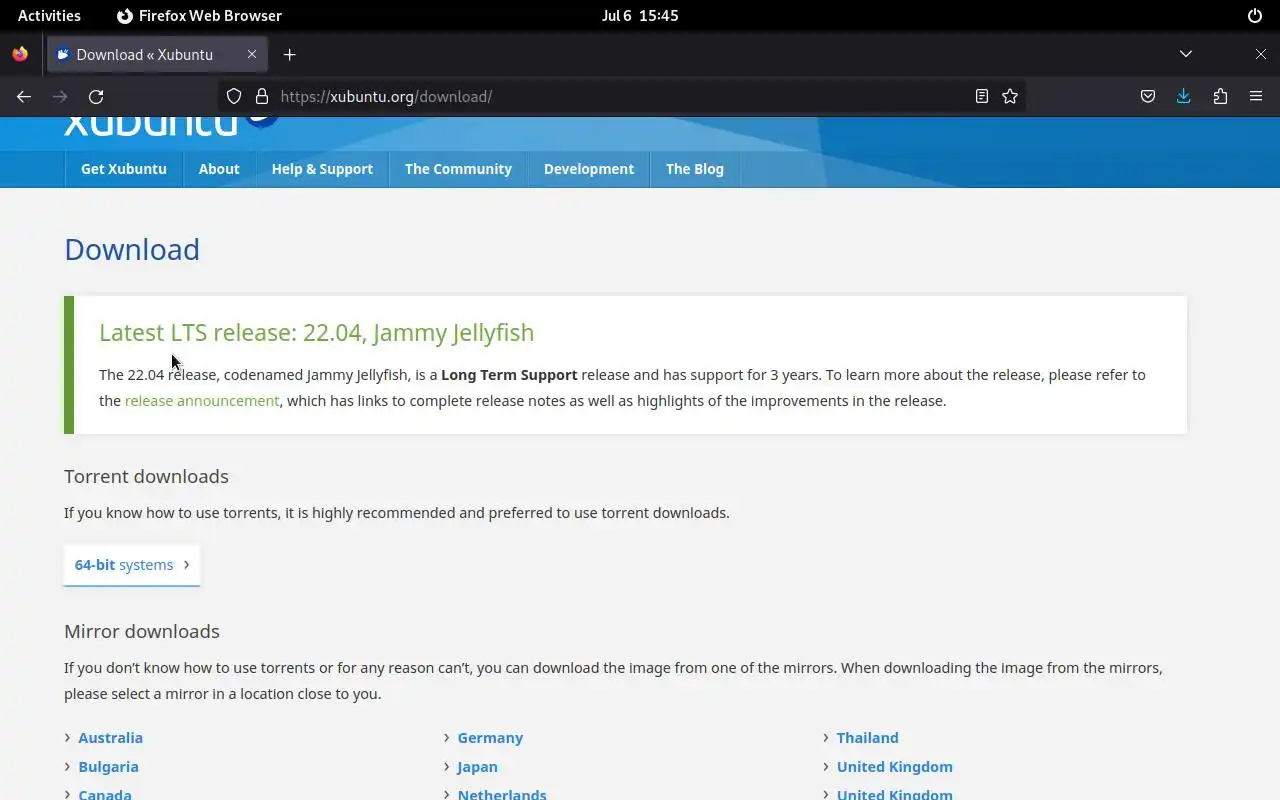Close the Firefox window

(1260, 54)
